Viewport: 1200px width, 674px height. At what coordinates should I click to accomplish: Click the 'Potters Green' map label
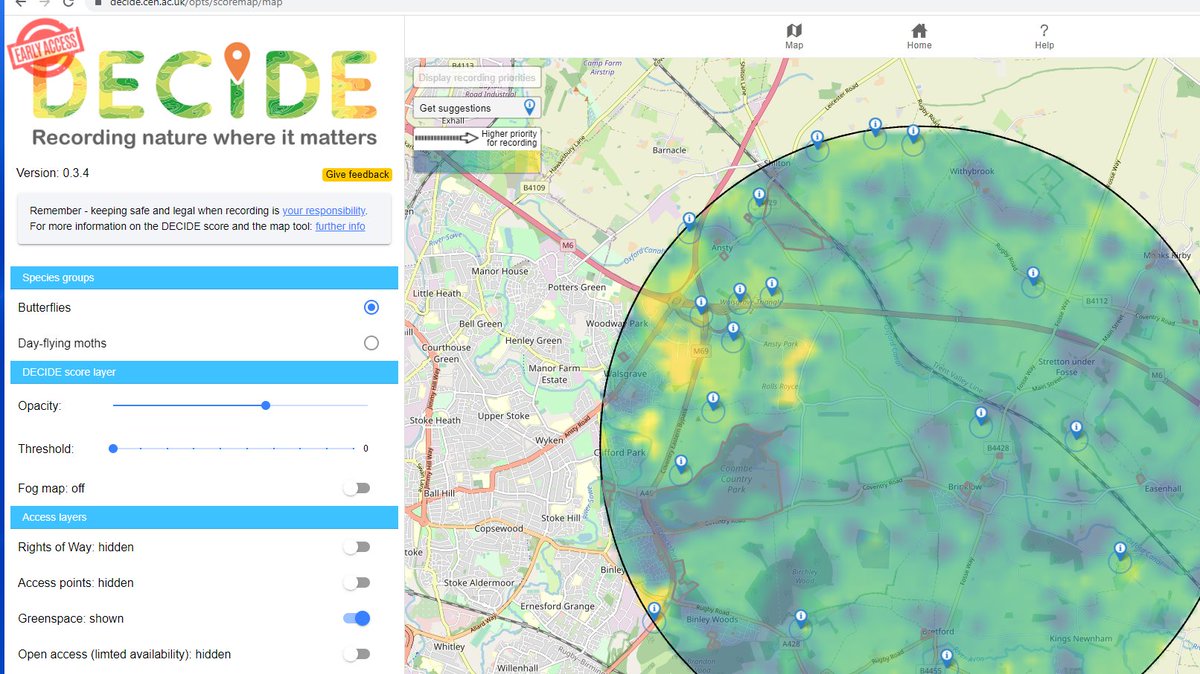577,287
